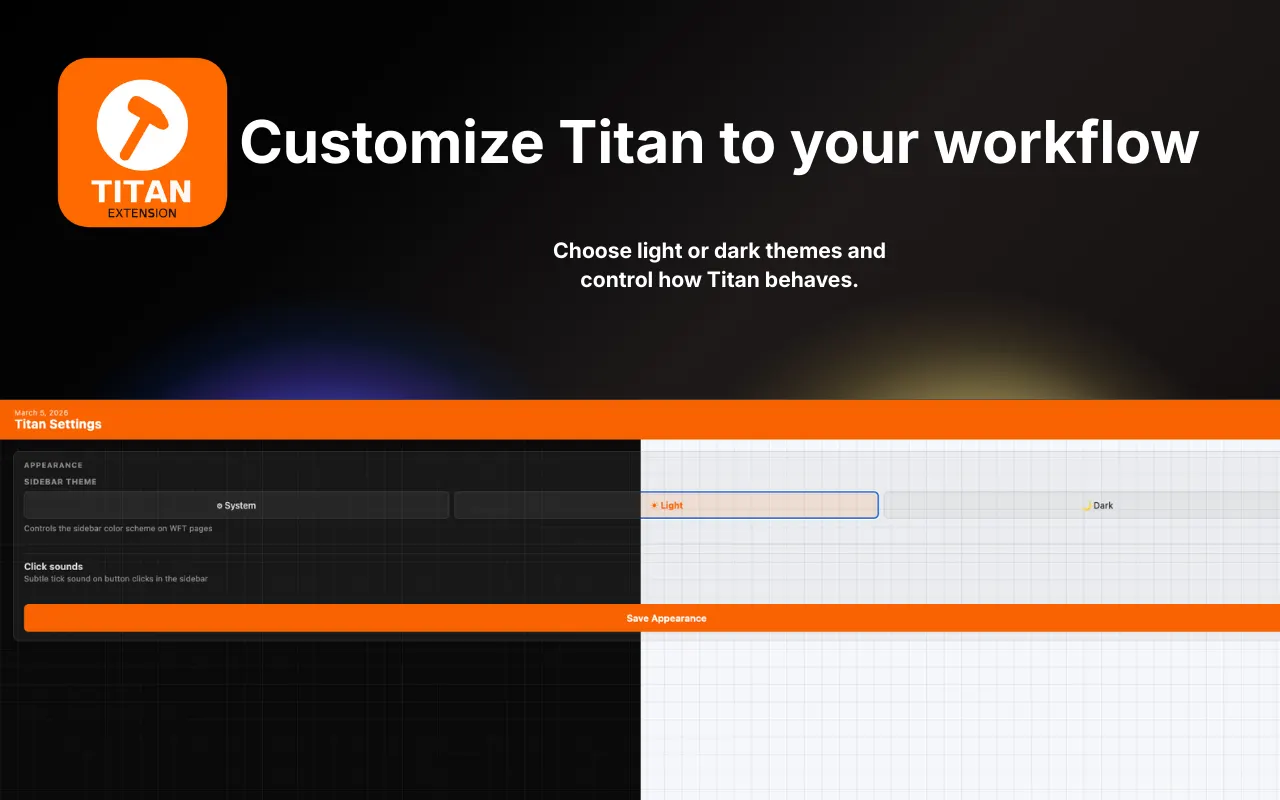This screenshot has width=1280, height=800.
Task: Click the sun icon on the Light option
Action: coord(654,505)
